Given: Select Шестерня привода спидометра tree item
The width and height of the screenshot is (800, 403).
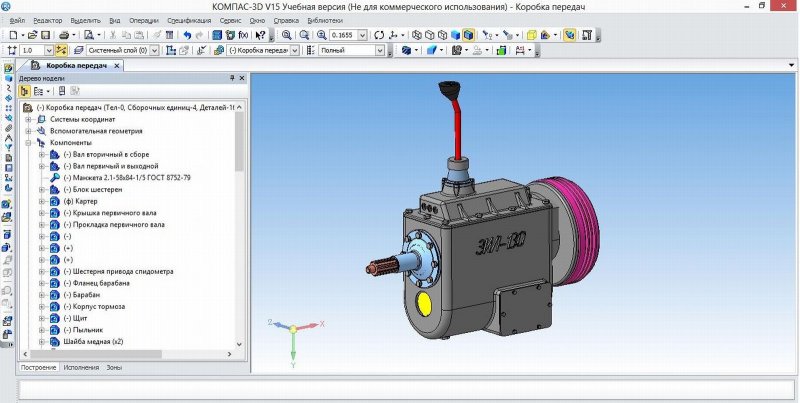Looking at the screenshot, I should 118,272.
